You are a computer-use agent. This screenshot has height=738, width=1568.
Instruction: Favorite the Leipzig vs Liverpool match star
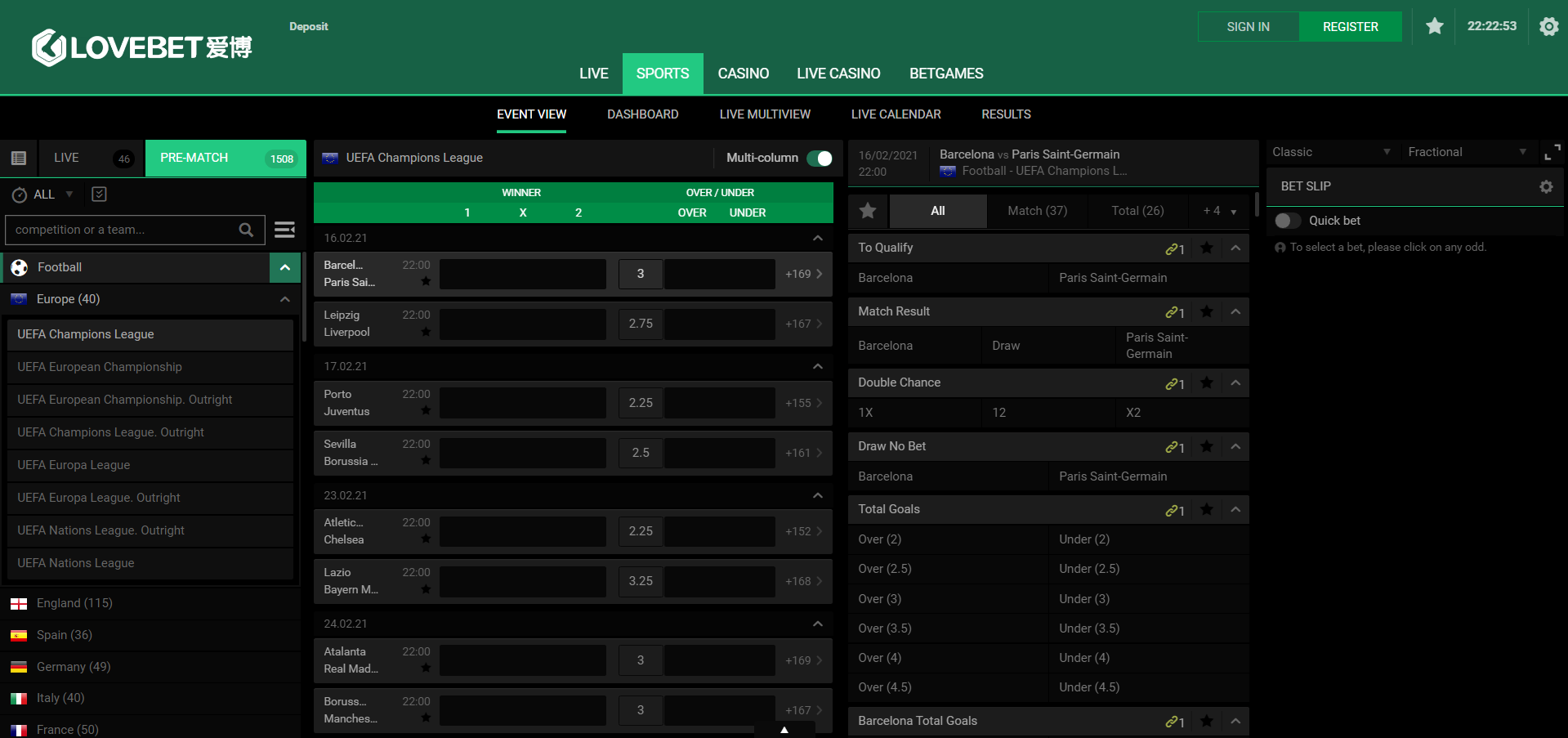[x=426, y=331]
